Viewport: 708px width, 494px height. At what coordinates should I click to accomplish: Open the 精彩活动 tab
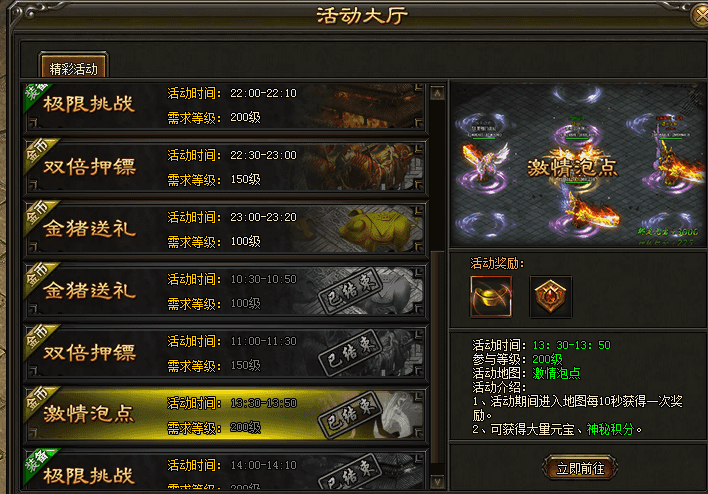point(73,66)
